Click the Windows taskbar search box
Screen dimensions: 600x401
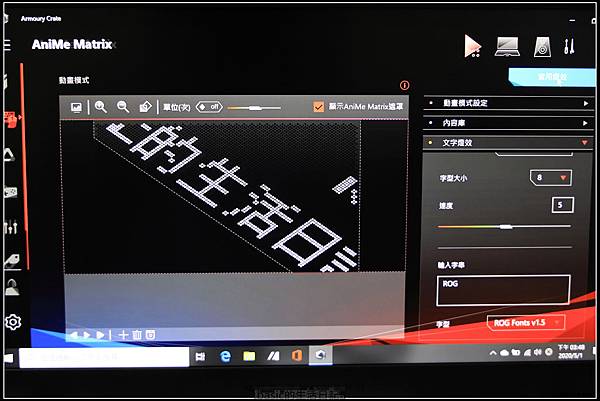tap(104, 357)
